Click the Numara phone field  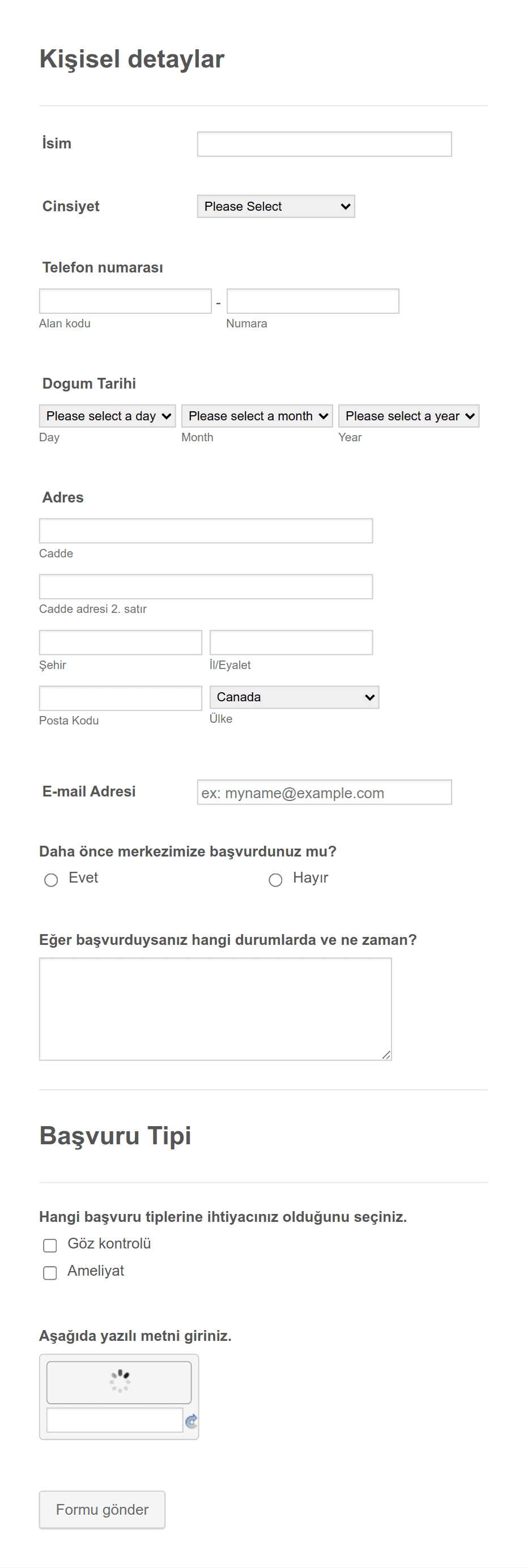[x=313, y=301]
